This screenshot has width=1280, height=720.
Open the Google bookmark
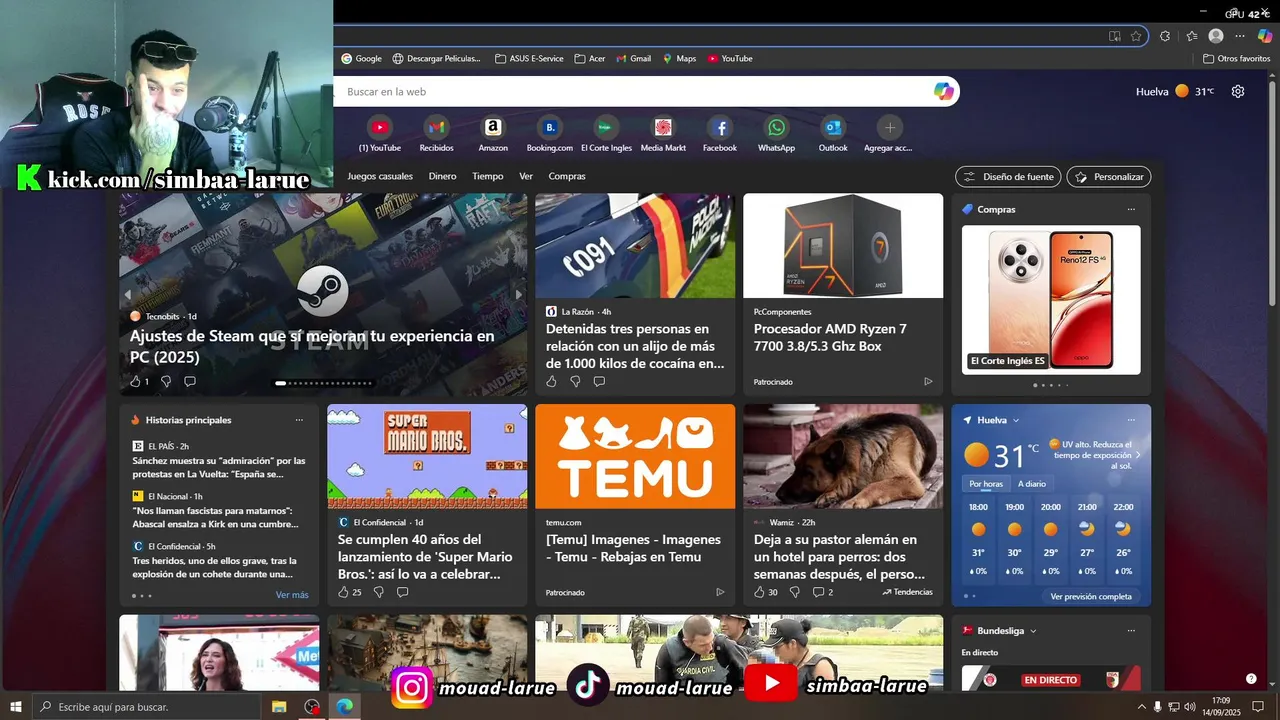[361, 59]
